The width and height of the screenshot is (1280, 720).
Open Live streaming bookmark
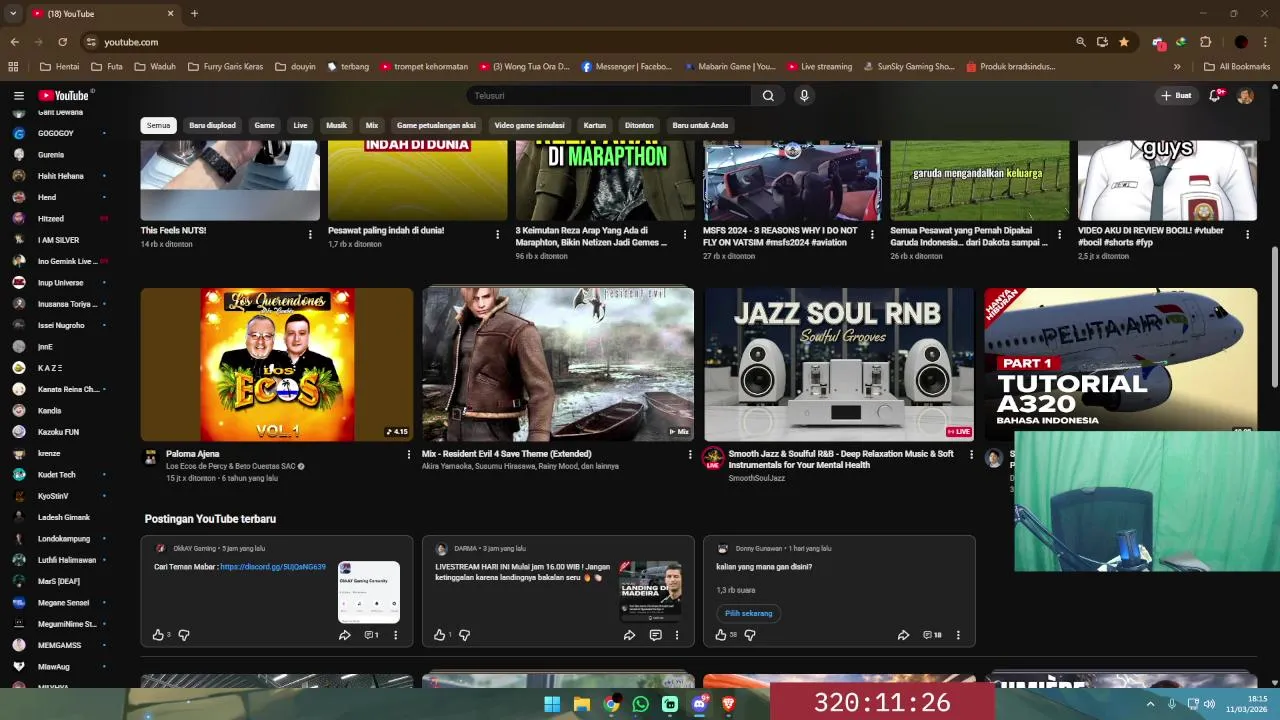click(819, 67)
